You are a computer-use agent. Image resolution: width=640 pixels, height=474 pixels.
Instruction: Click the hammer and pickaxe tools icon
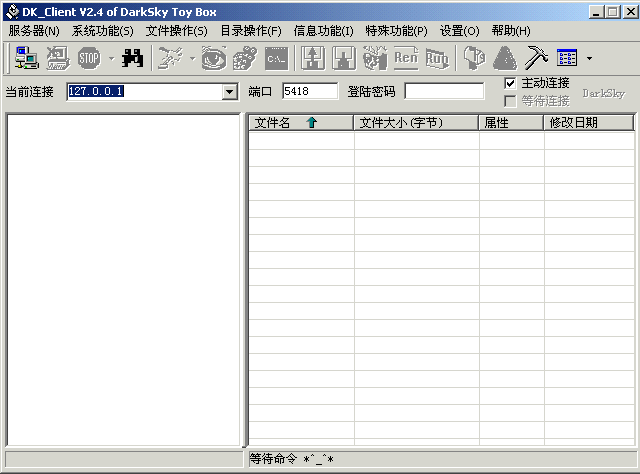536,58
